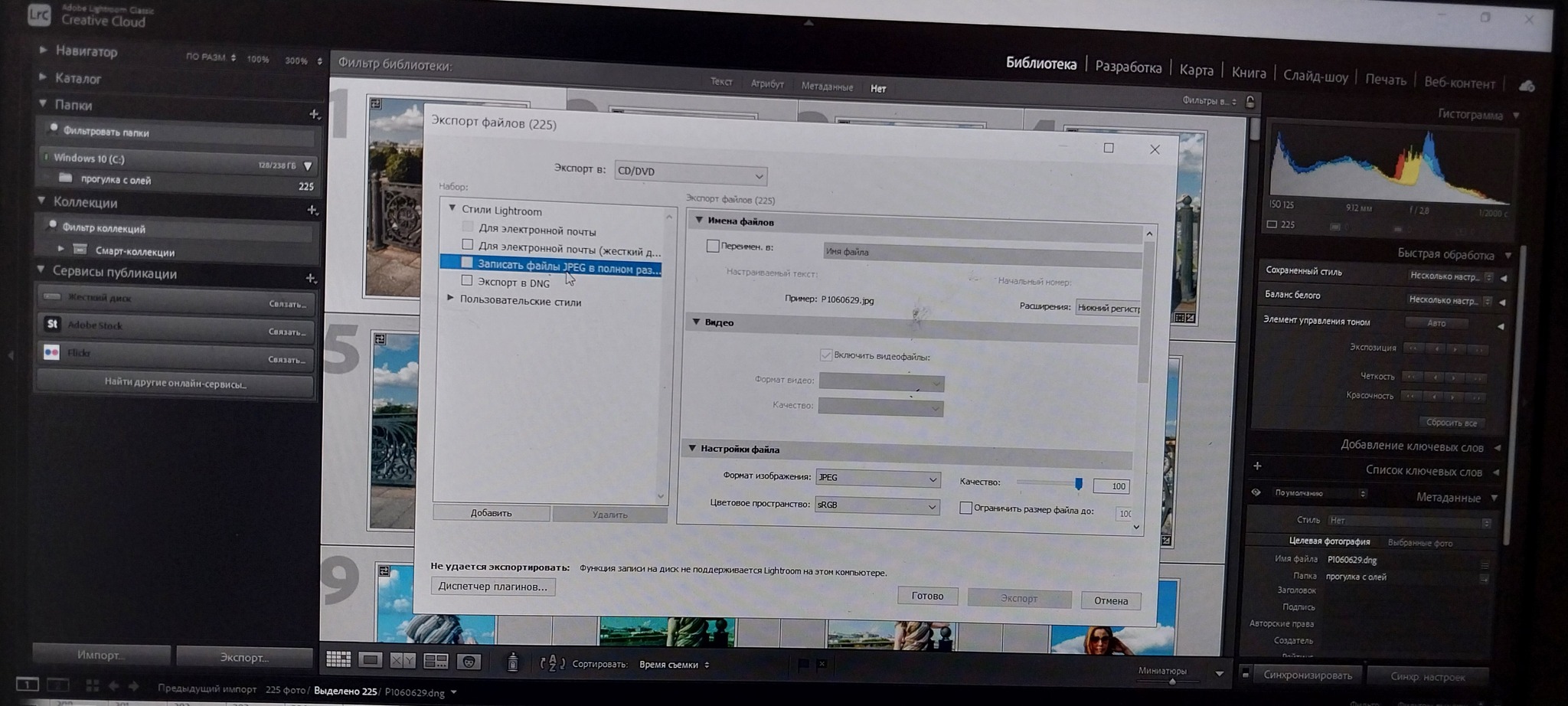
Task: Check the first Для электронной почты preset
Action: click(x=467, y=227)
